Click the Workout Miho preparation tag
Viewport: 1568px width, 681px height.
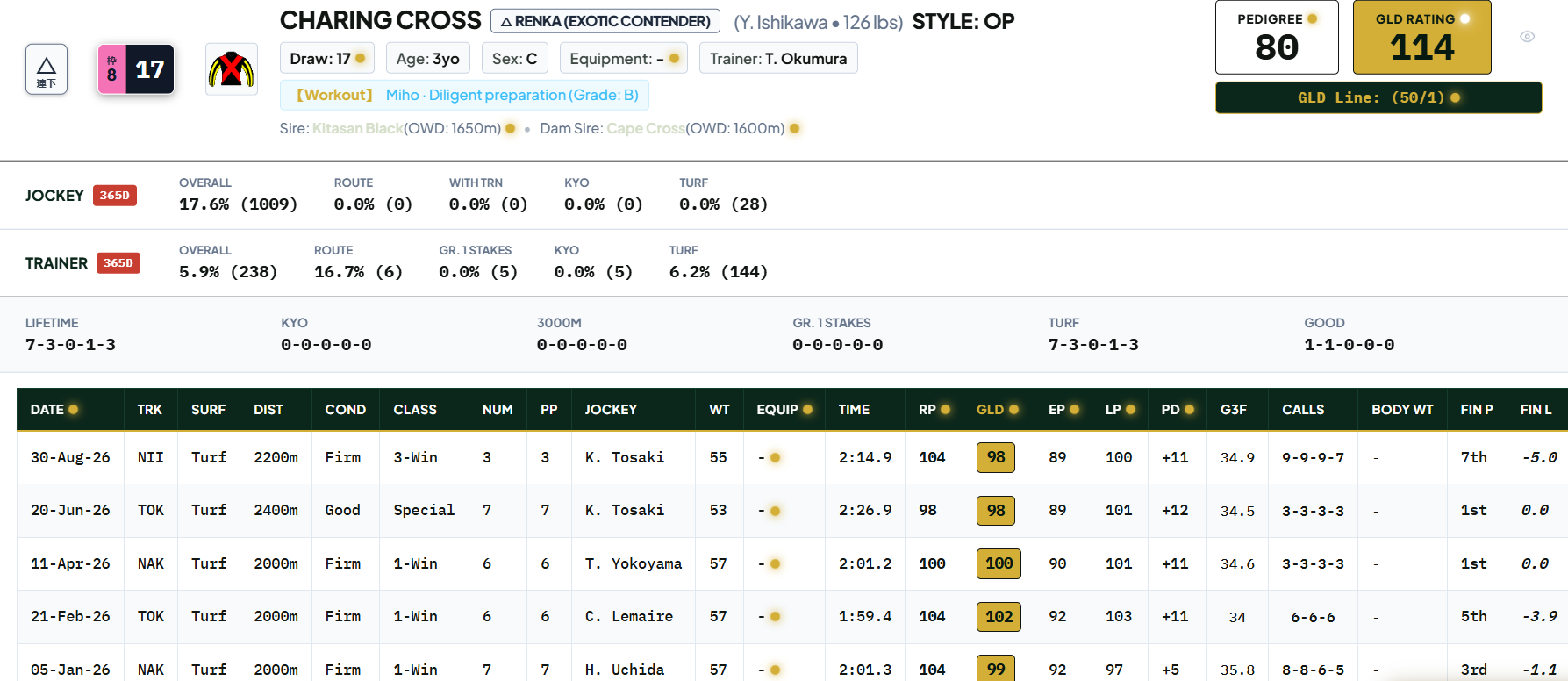pos(465,95)
